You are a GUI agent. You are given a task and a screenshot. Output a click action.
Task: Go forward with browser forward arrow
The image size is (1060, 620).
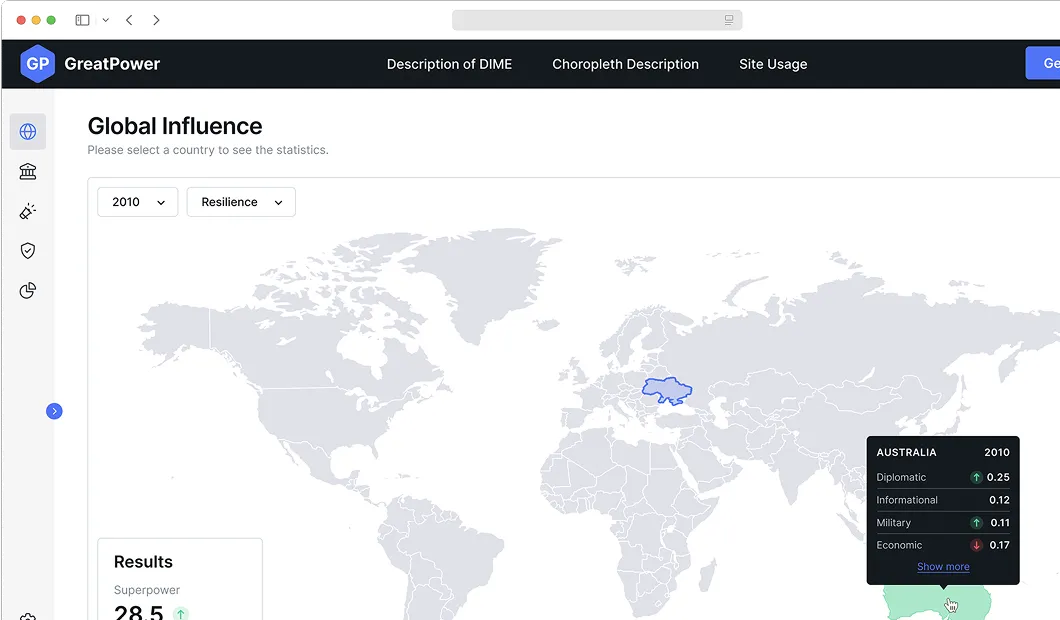pos(156,20)
